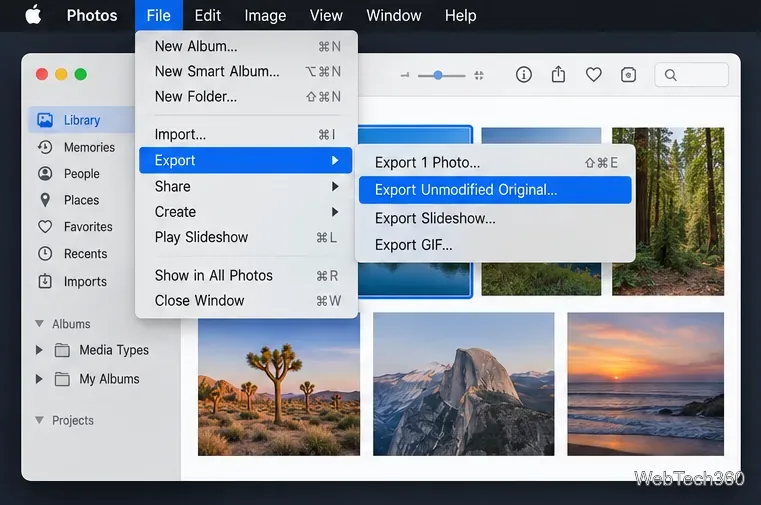Image resolution: width=761 pixels, height=505 pixels.
Task: Click the zoom-in icon beside slider
Action: point(479,75)
